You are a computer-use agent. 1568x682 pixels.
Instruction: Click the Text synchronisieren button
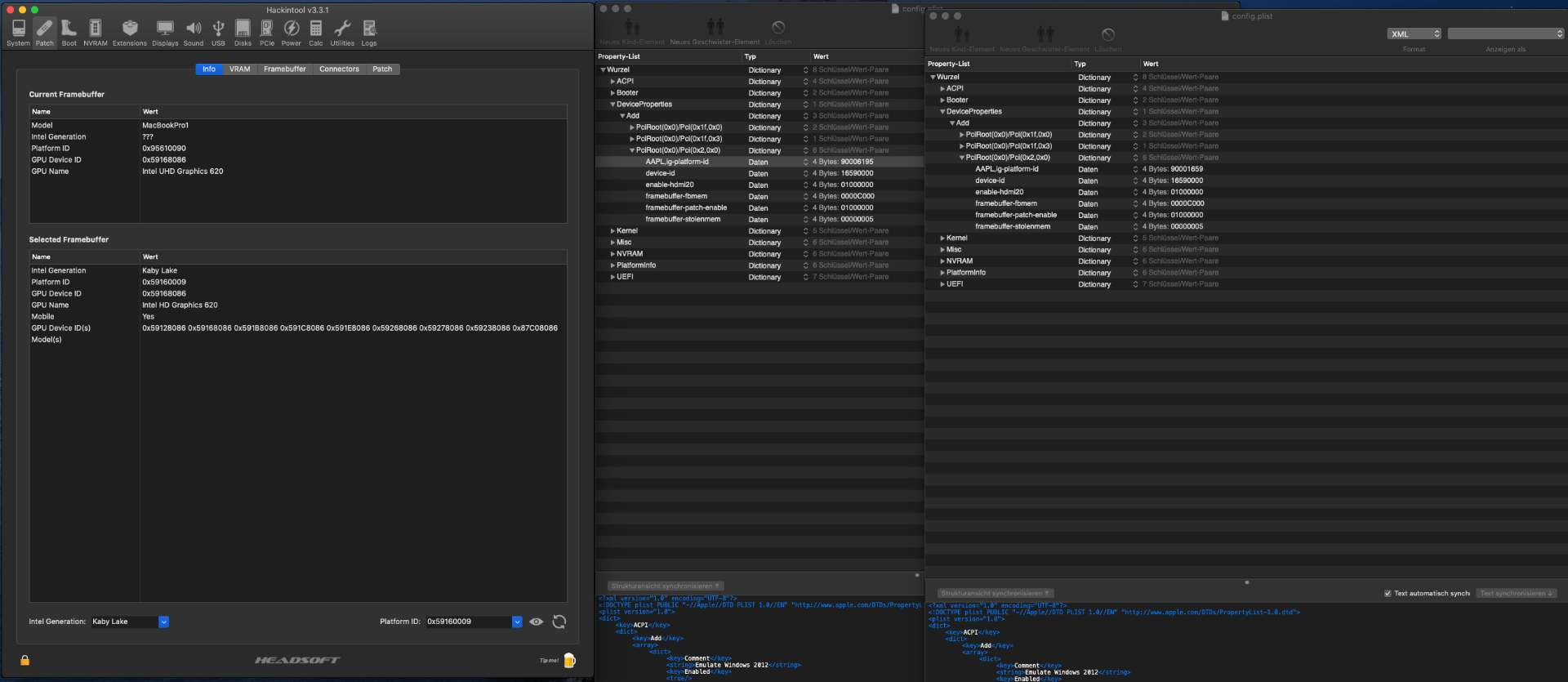[x=1517, y=594]
